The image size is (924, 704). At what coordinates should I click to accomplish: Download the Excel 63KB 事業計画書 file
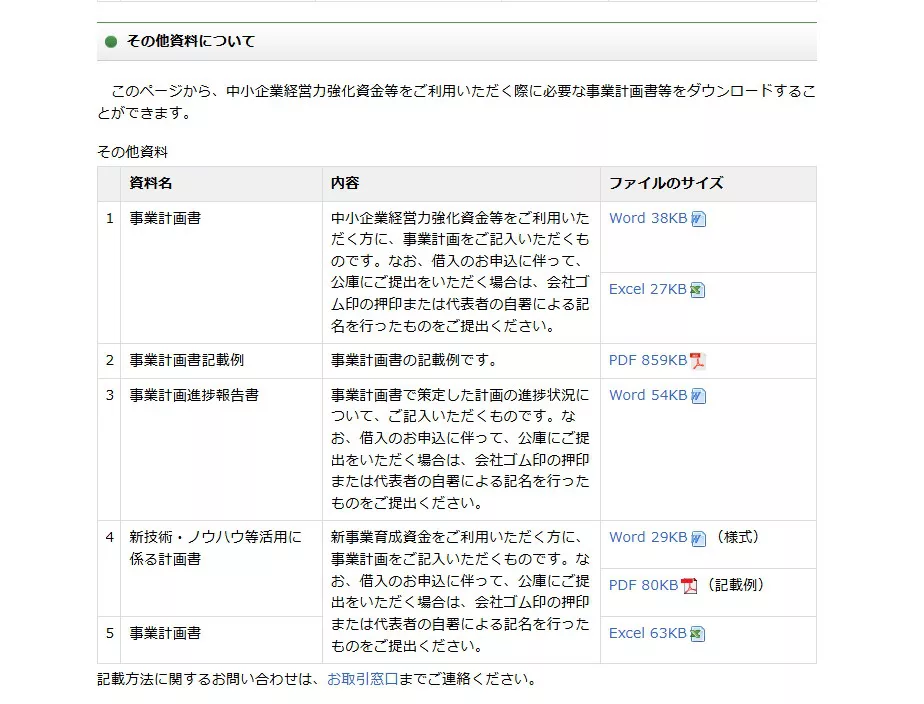[x=645, y=633]
